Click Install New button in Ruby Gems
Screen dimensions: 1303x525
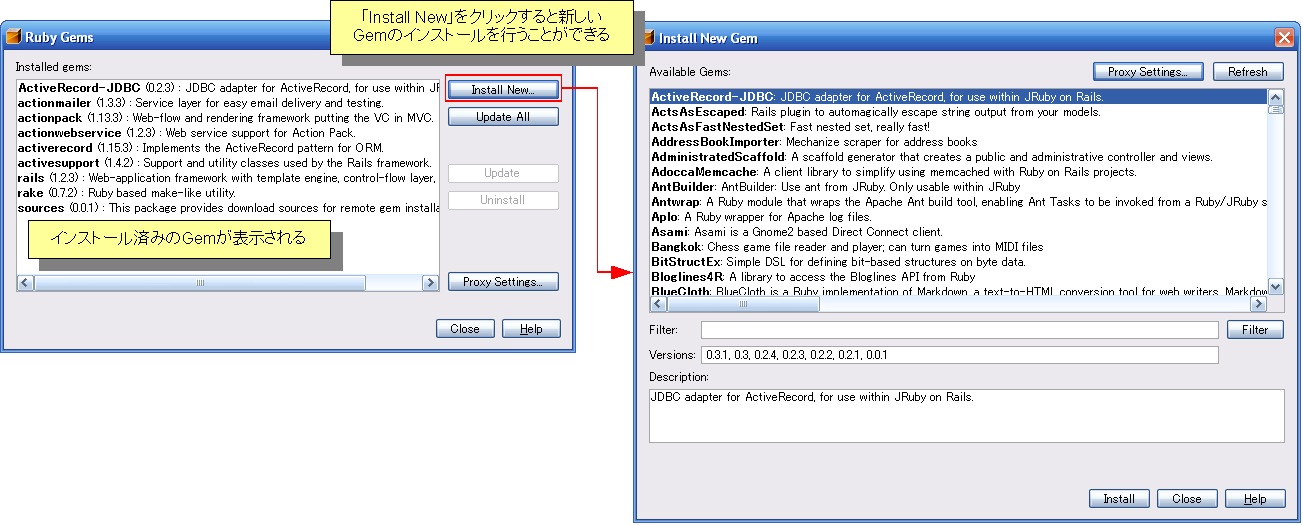click(503, 89)
